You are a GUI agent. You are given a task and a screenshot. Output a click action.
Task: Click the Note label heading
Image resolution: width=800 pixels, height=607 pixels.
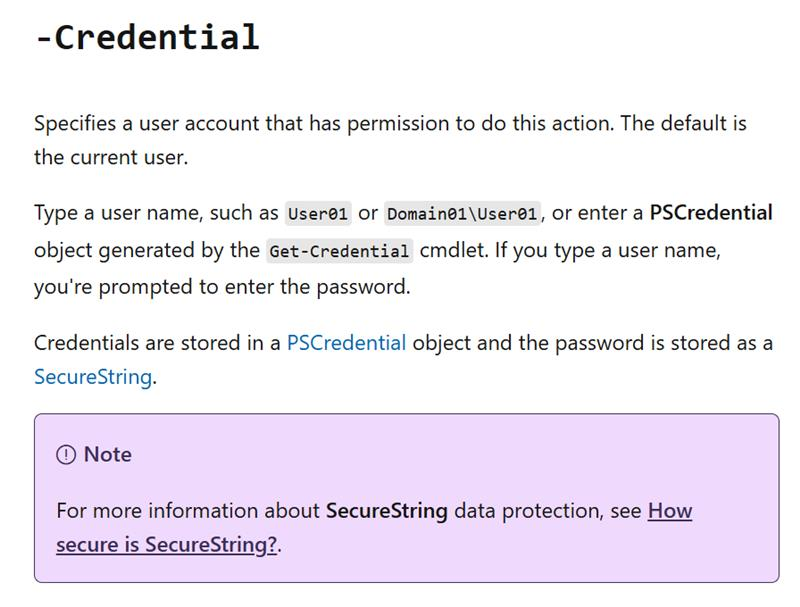108,454
